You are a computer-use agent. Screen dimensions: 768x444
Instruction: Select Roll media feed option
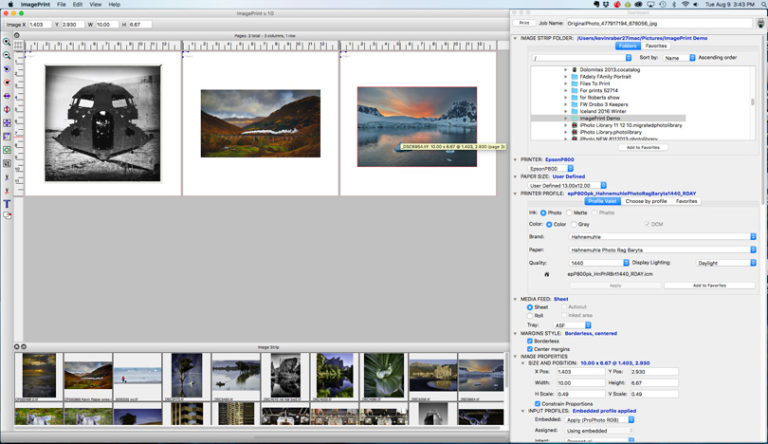click(x=530, y=316)
